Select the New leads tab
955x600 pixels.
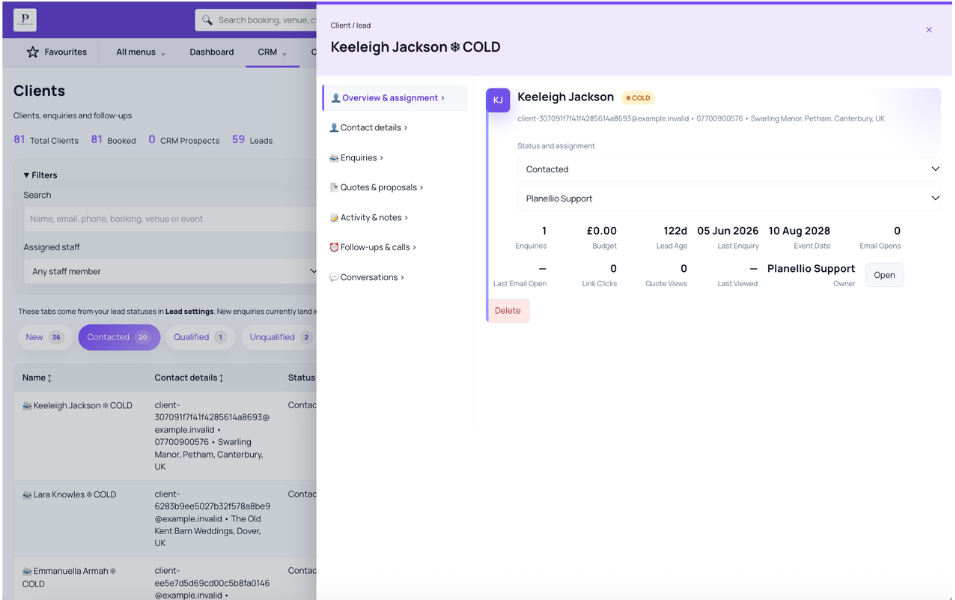pos(45,337)
